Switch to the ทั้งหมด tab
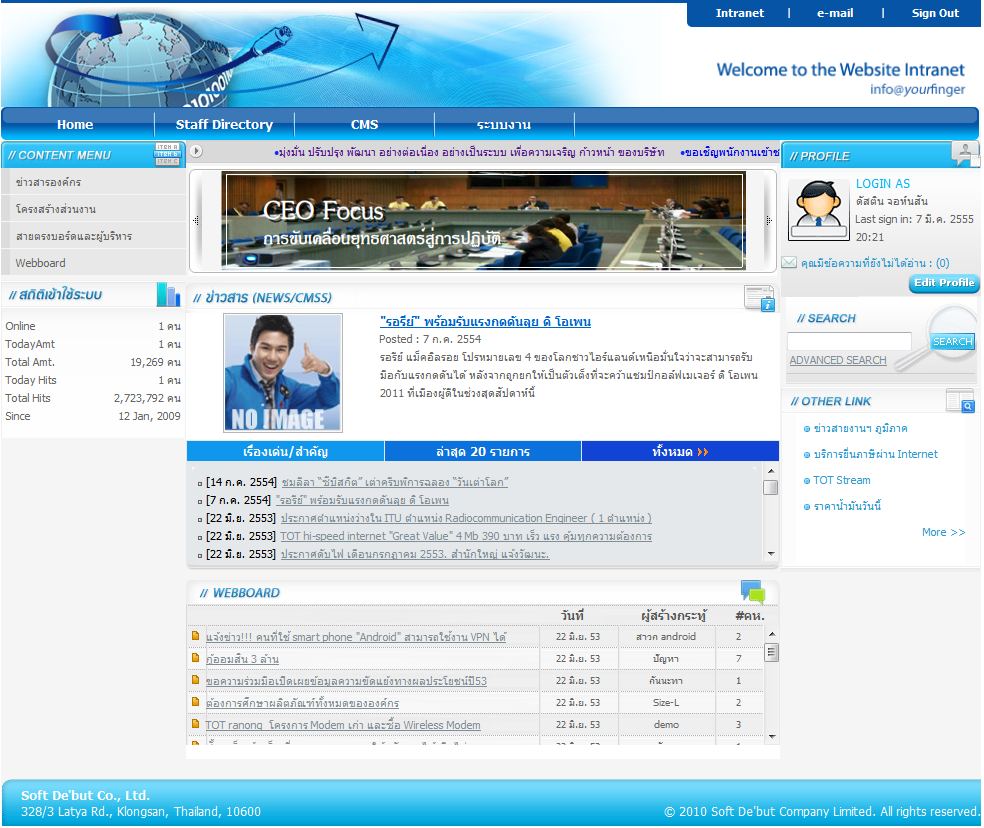 pos(680,451)
